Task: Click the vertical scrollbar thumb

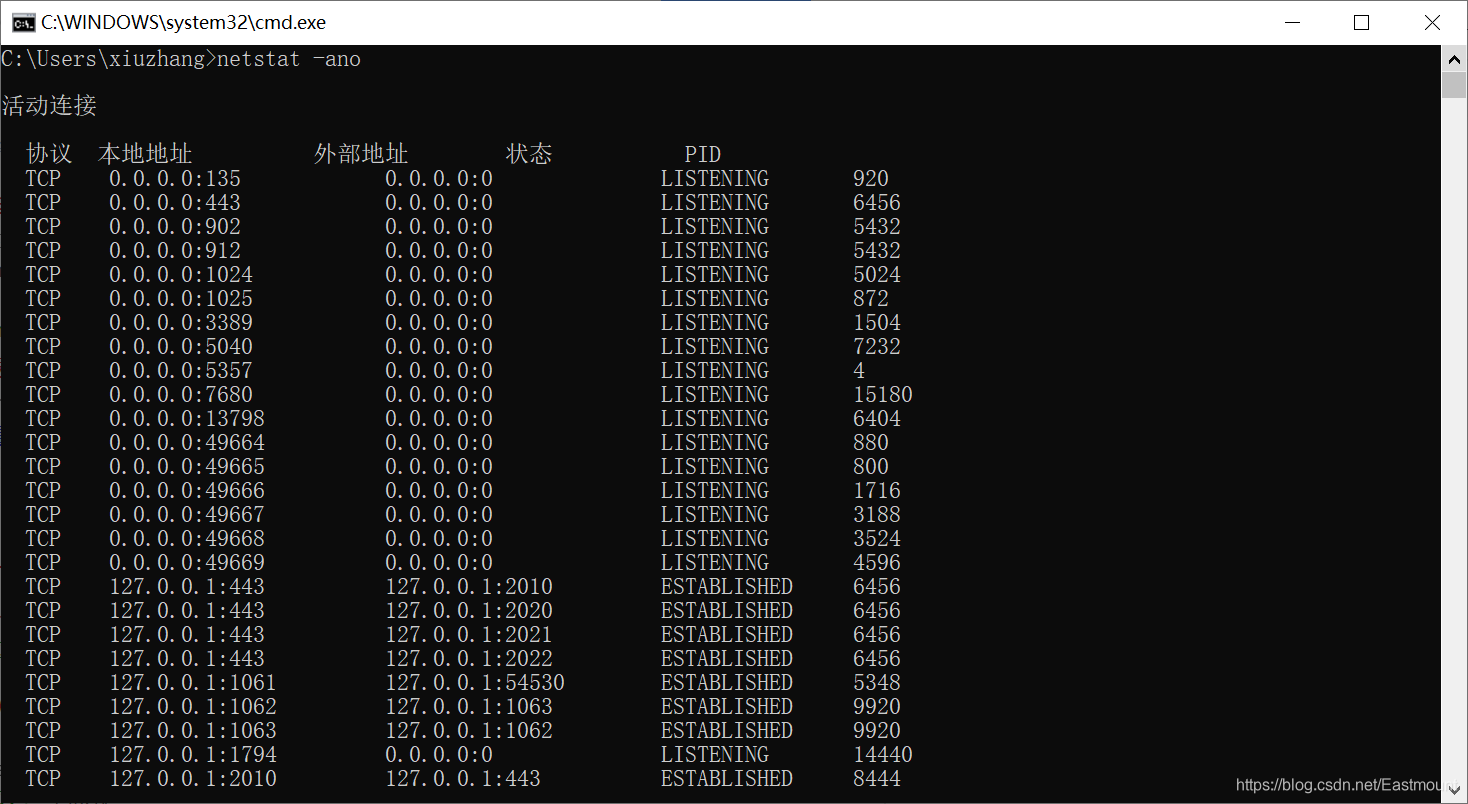Action: [x=1454, y=85]
